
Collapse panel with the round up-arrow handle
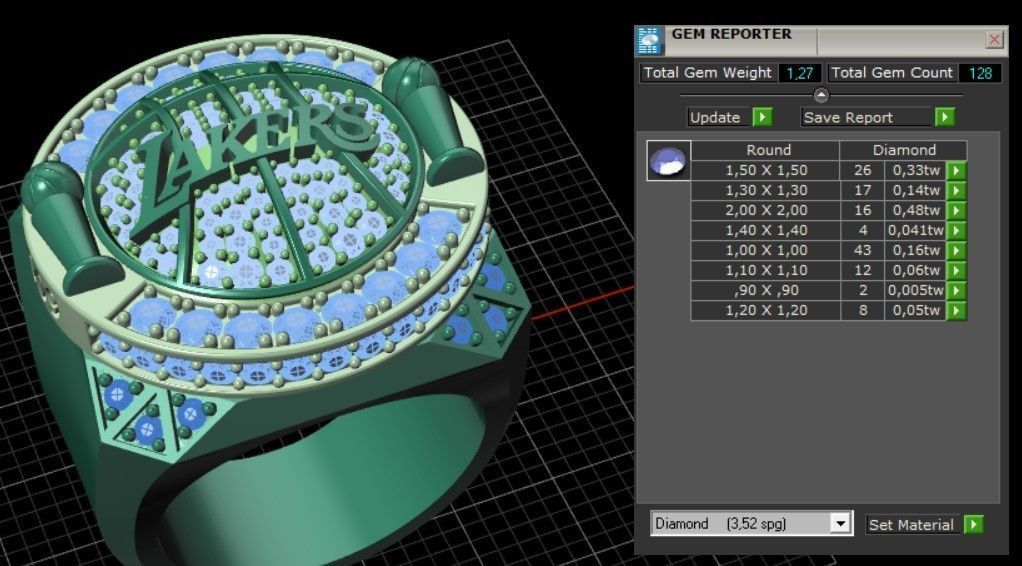[x=821, y=95]
